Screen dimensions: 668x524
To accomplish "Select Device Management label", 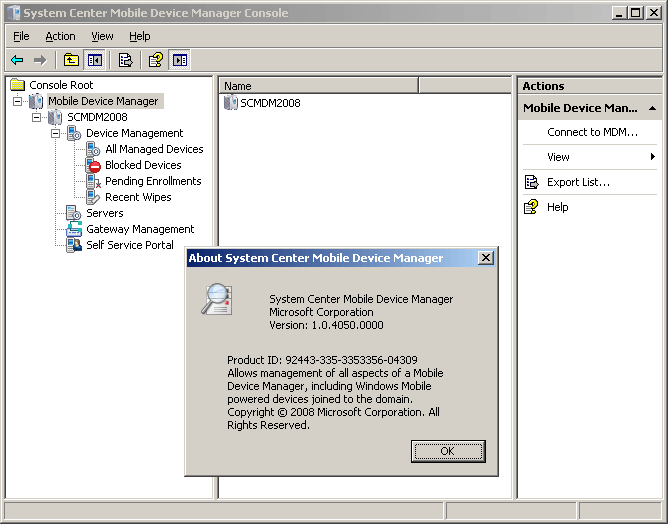I will (135, 133).
